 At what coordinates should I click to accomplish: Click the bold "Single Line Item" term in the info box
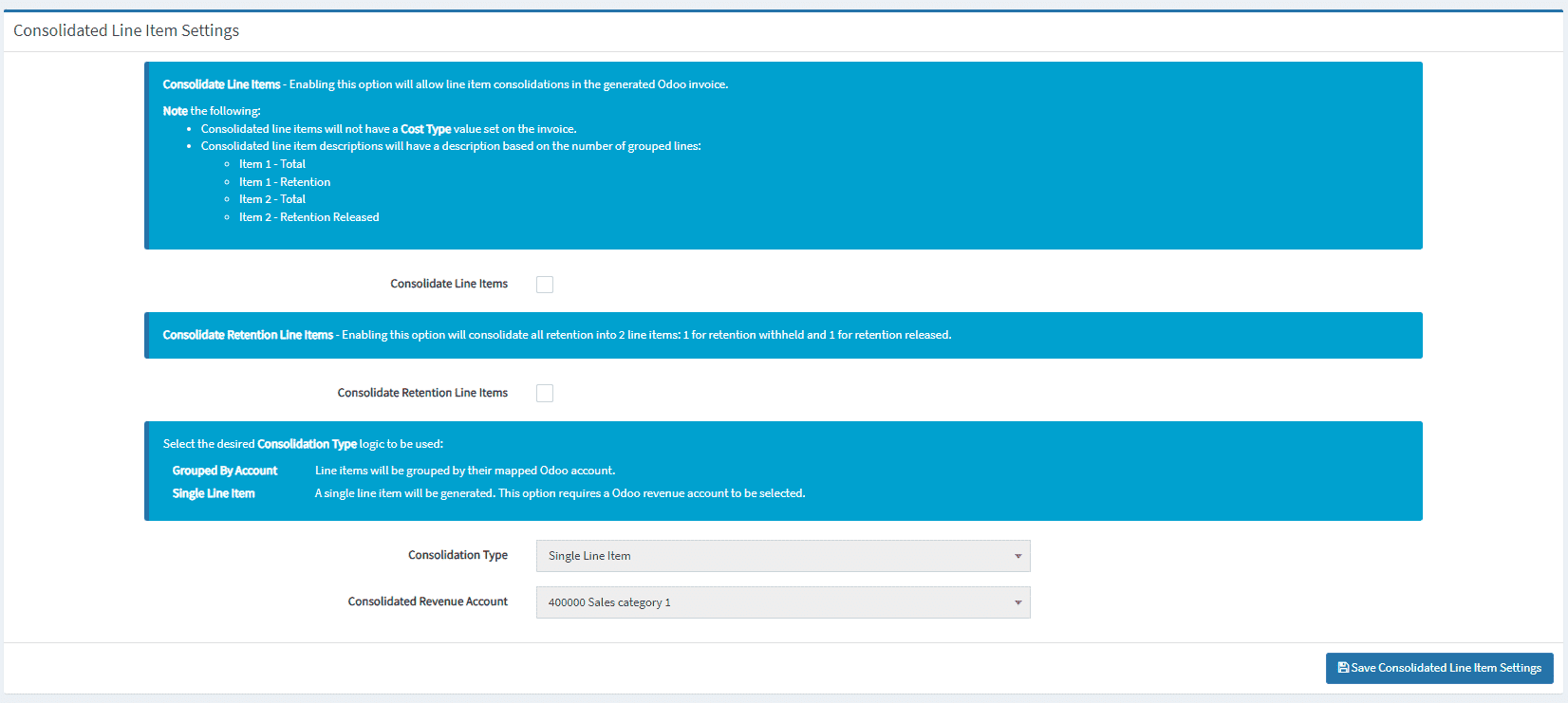click(214, 493)
